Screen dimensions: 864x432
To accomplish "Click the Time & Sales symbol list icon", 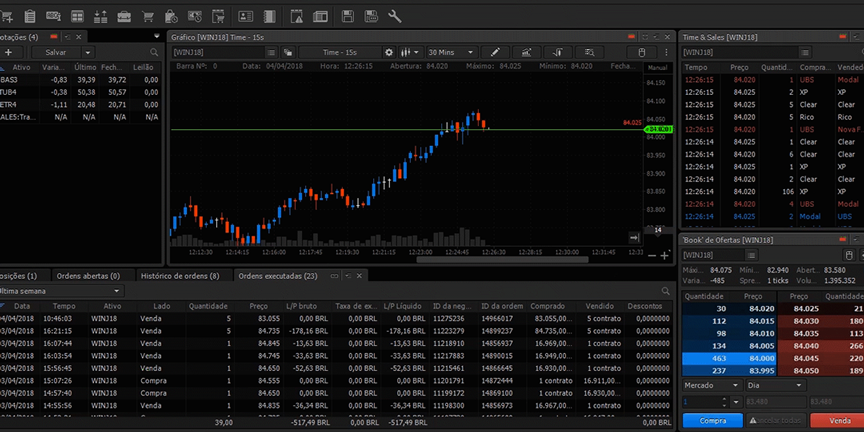I will point(805,52).
